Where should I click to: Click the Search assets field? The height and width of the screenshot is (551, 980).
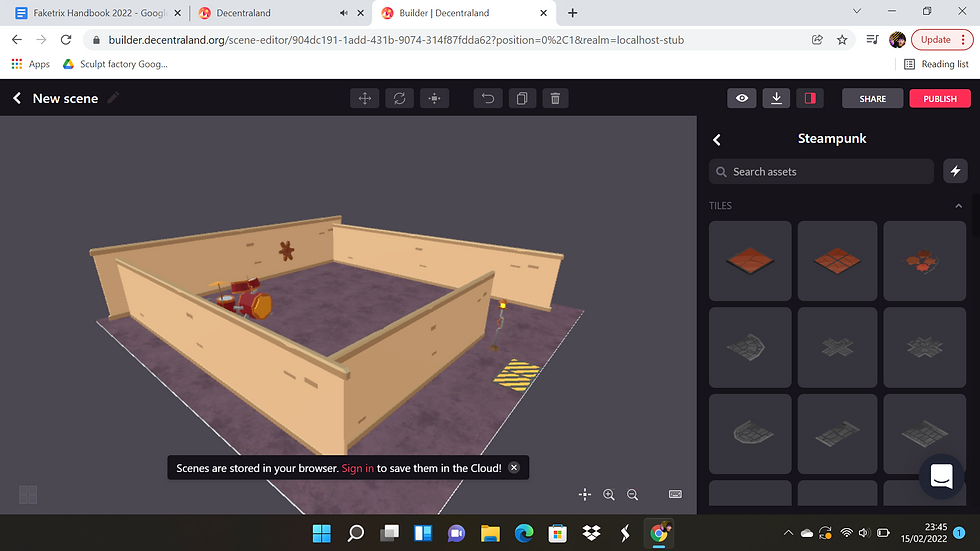[821, 171]
